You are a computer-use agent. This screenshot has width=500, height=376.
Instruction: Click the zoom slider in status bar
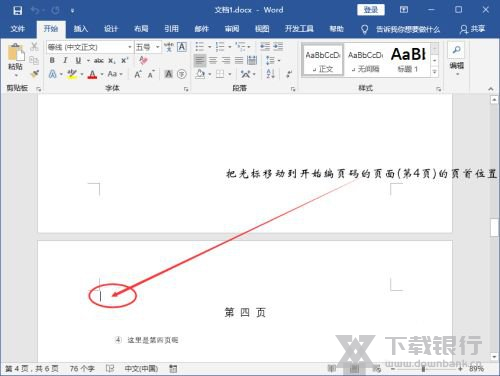coord(423,369)
